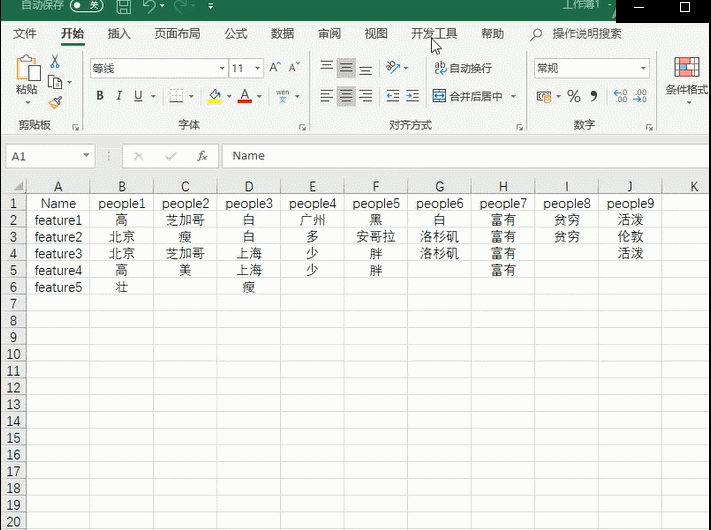Click the Paste clipboard icon
The image size is (711, 530).
point(28,68)
